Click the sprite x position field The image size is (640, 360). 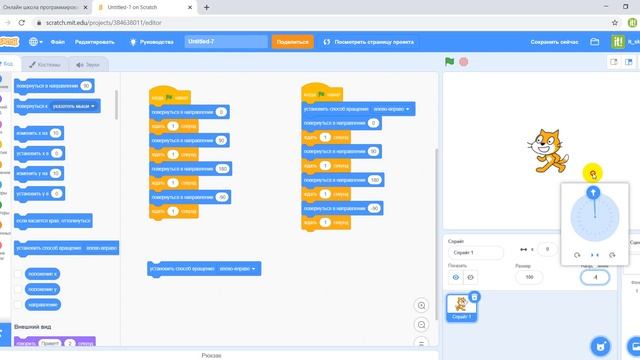[x=547, y=249]
